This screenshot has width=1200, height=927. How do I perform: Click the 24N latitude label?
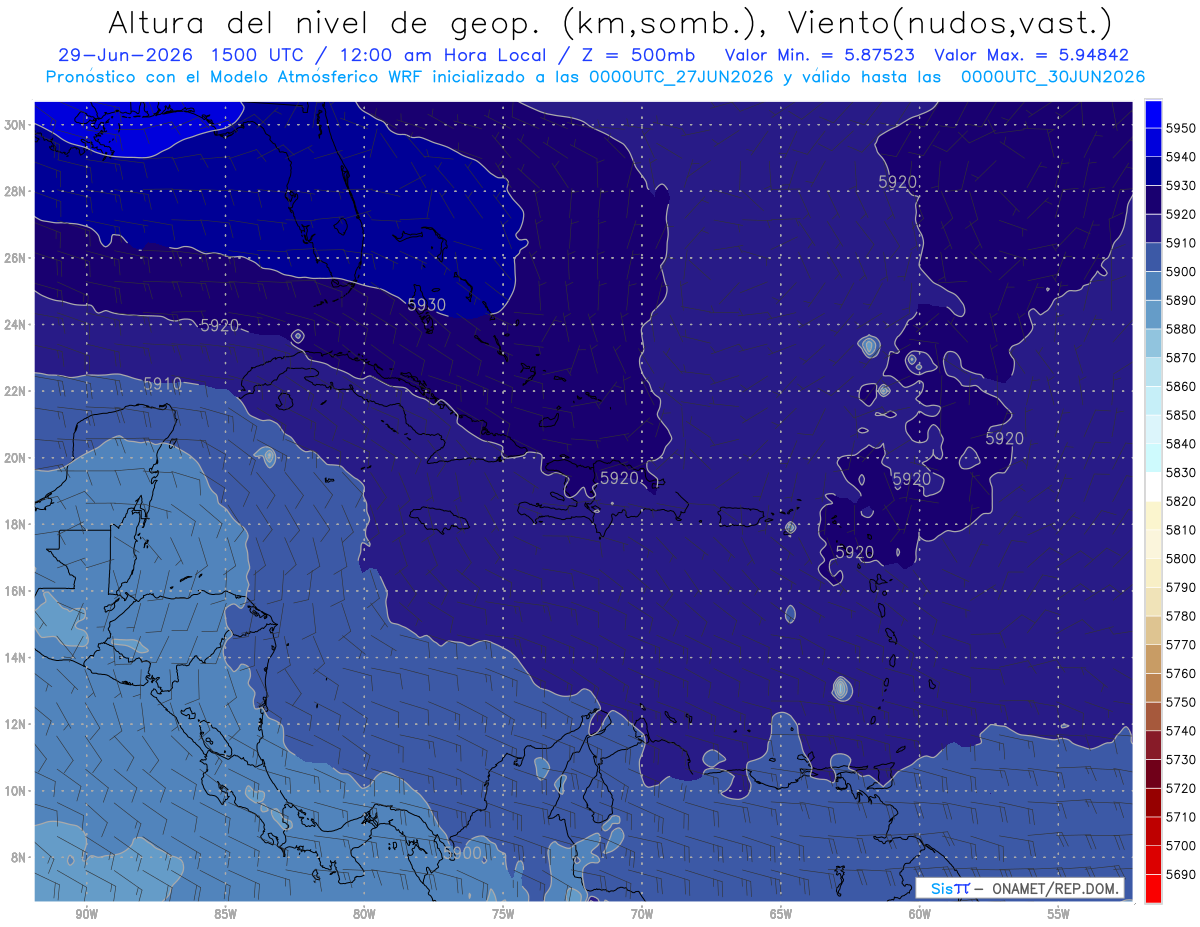pyautogui.click(x=16, y=325)
